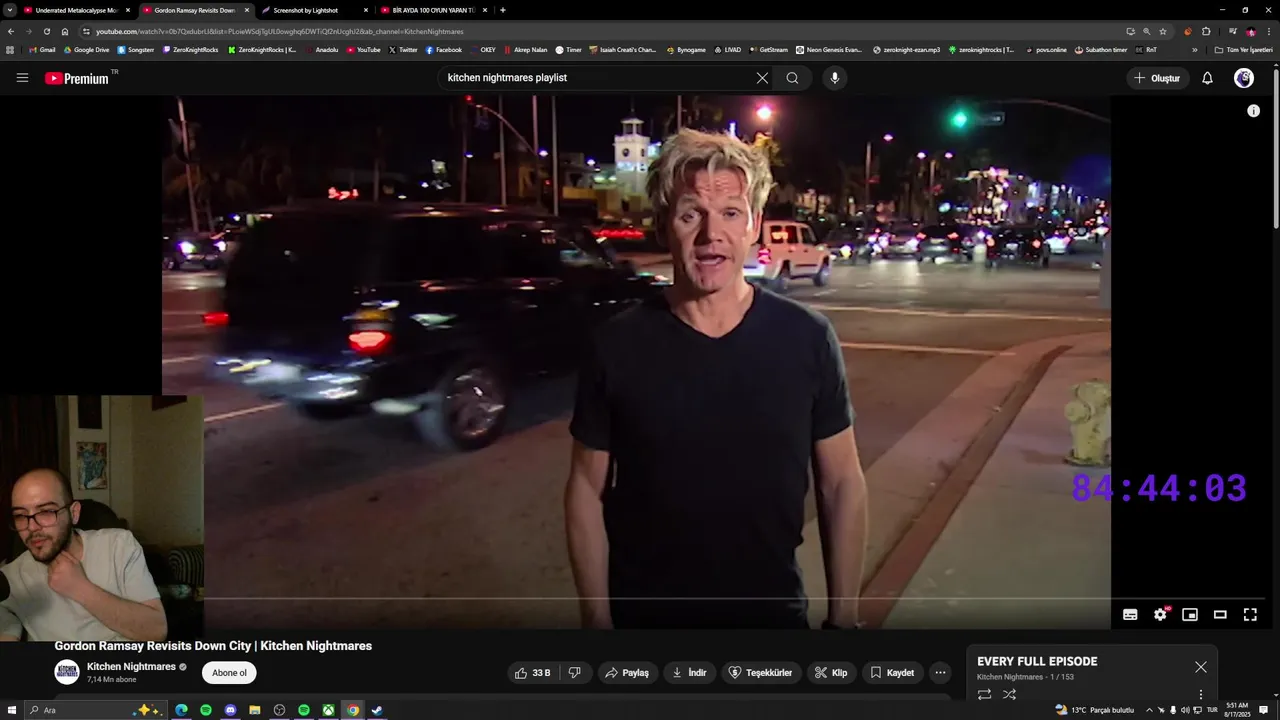Open Facebook bookmark
The height and width of the screenshot is (720, 1280).
(443, 49)
